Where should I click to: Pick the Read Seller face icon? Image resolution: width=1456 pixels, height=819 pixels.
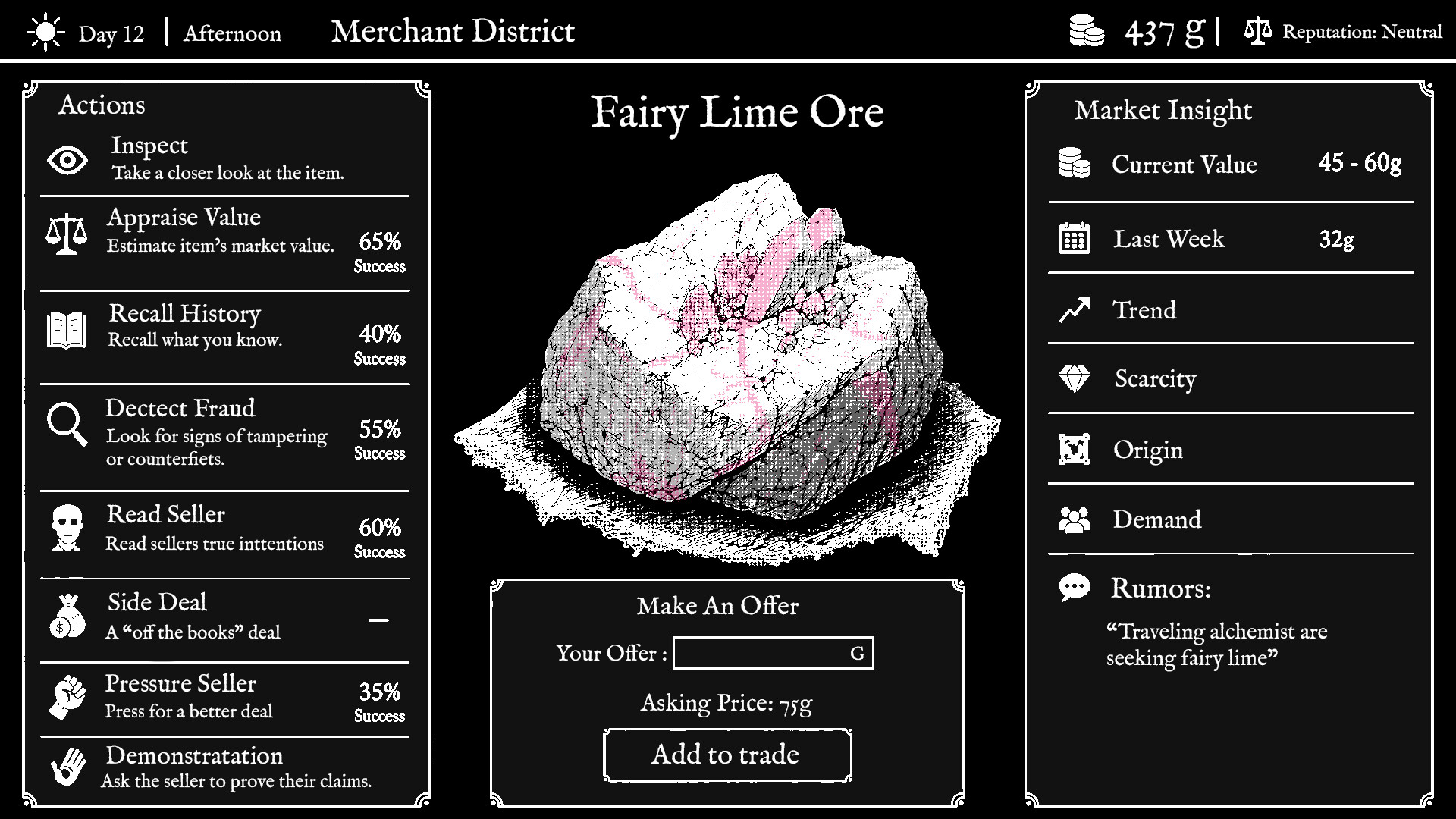point(67,528)
